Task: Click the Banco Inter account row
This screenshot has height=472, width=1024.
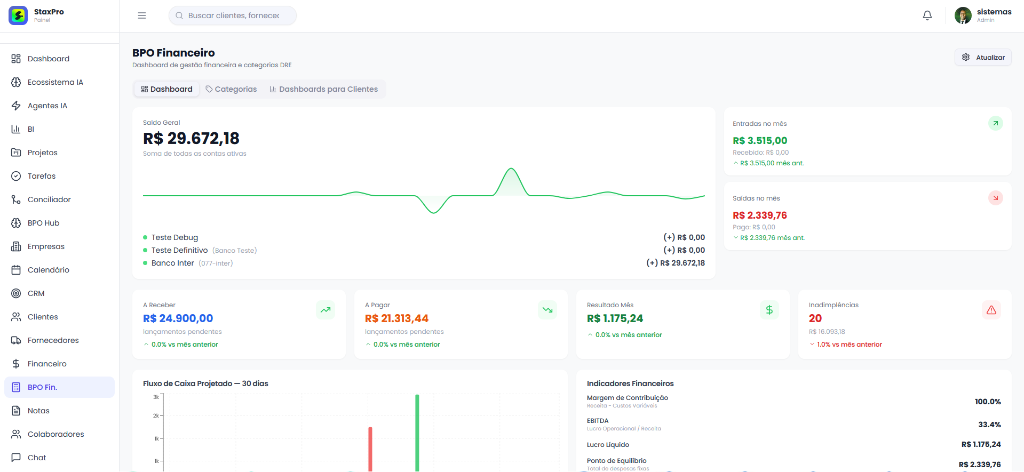Action: (x=424, y=263)
